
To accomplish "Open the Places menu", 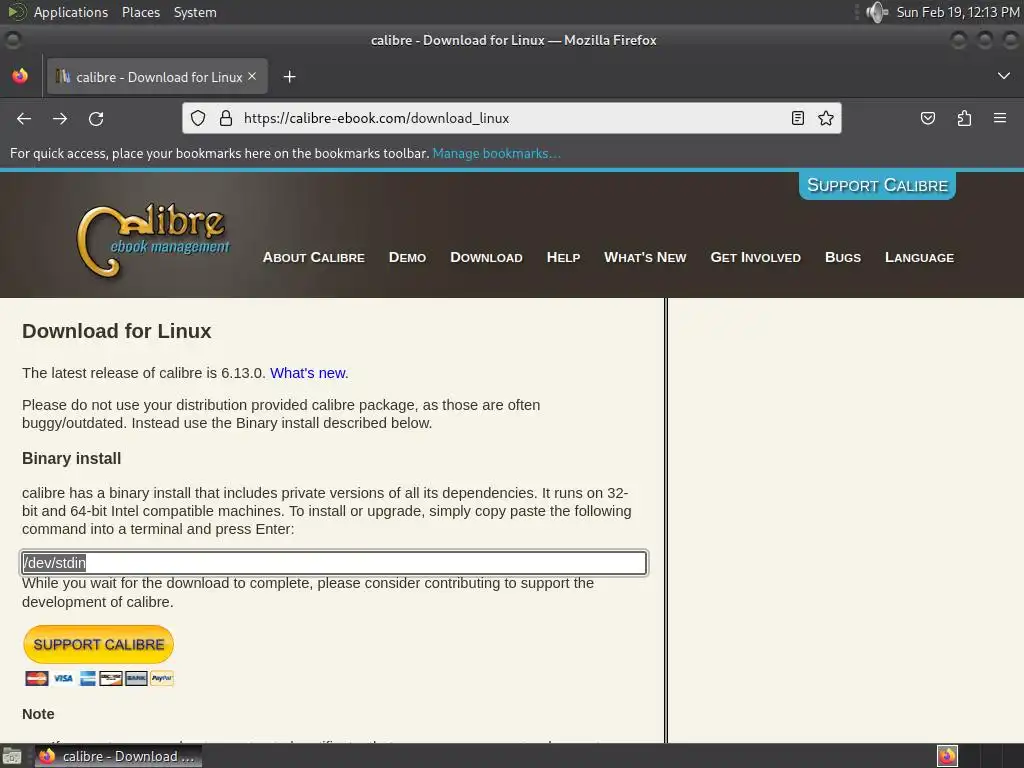I will point(140,12).
